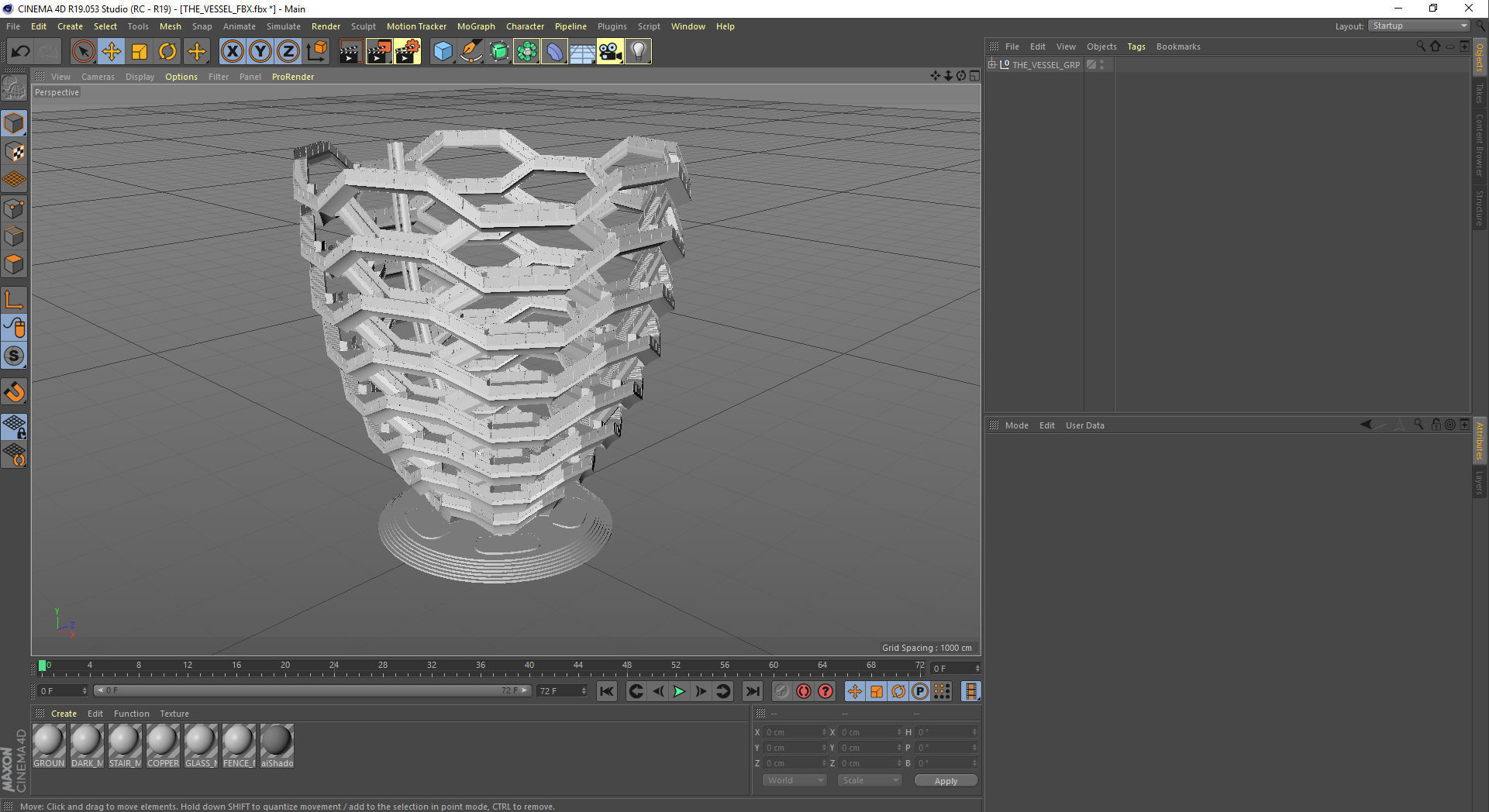Expand THE_VESSEL_GRP object tree
This screenshot has width=1489, height=812.
tap(991, 64)
